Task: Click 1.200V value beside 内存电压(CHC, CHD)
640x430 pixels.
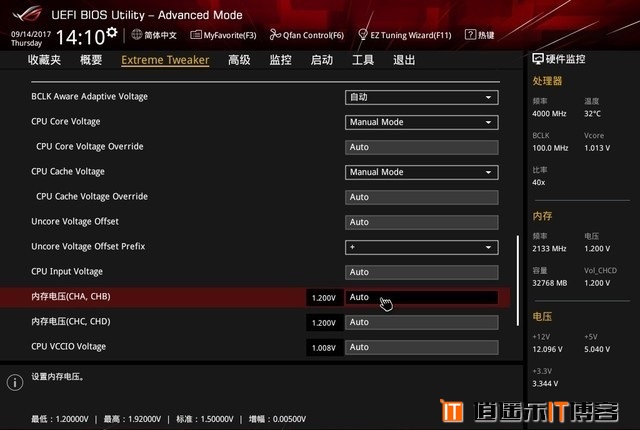Action: click(324, 323)
